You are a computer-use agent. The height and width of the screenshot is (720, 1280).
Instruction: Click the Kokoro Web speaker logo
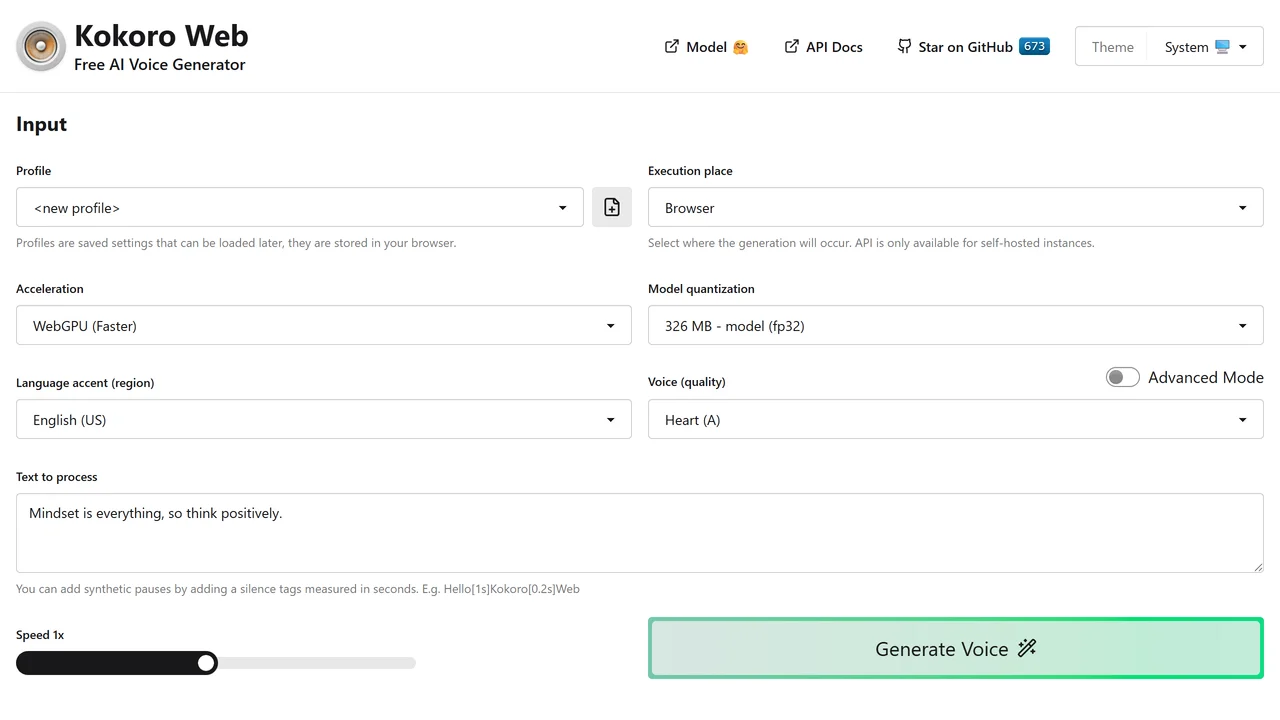(x=41, y=47)
